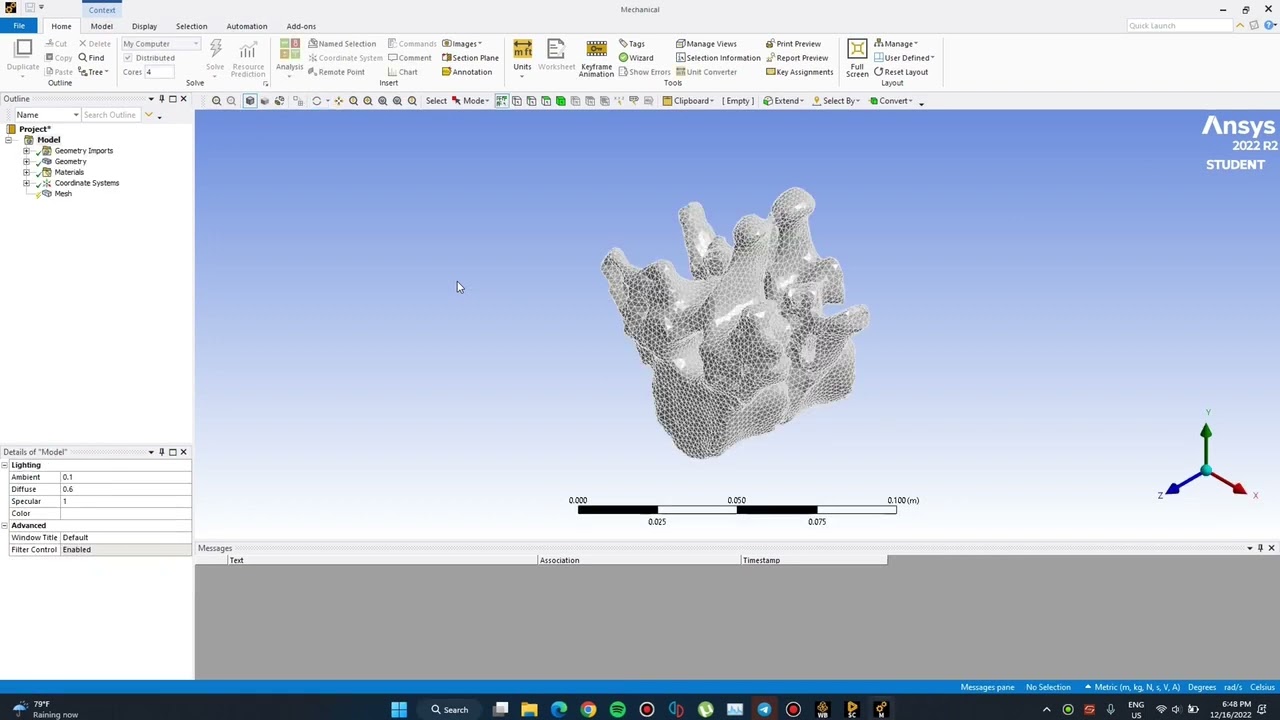The height and width of the screenshot is (720, 1280).
Task: Open Selection Information
Action: pos(718,58)
